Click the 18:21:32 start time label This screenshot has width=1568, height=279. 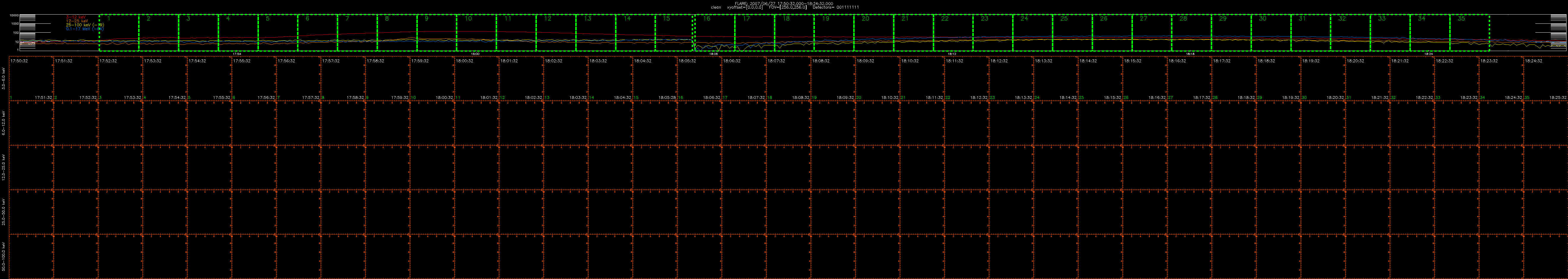(x=1399, y=61)
